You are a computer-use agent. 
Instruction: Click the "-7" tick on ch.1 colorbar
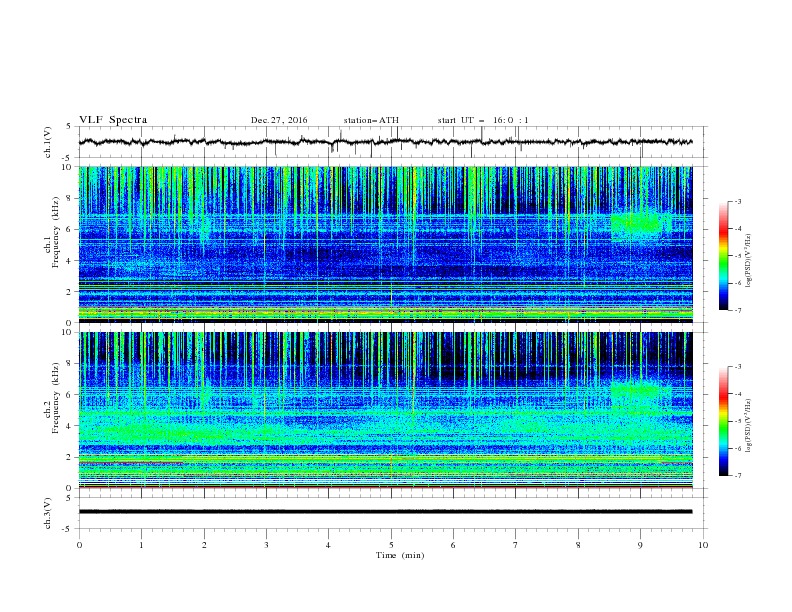[x=737, y=310]
